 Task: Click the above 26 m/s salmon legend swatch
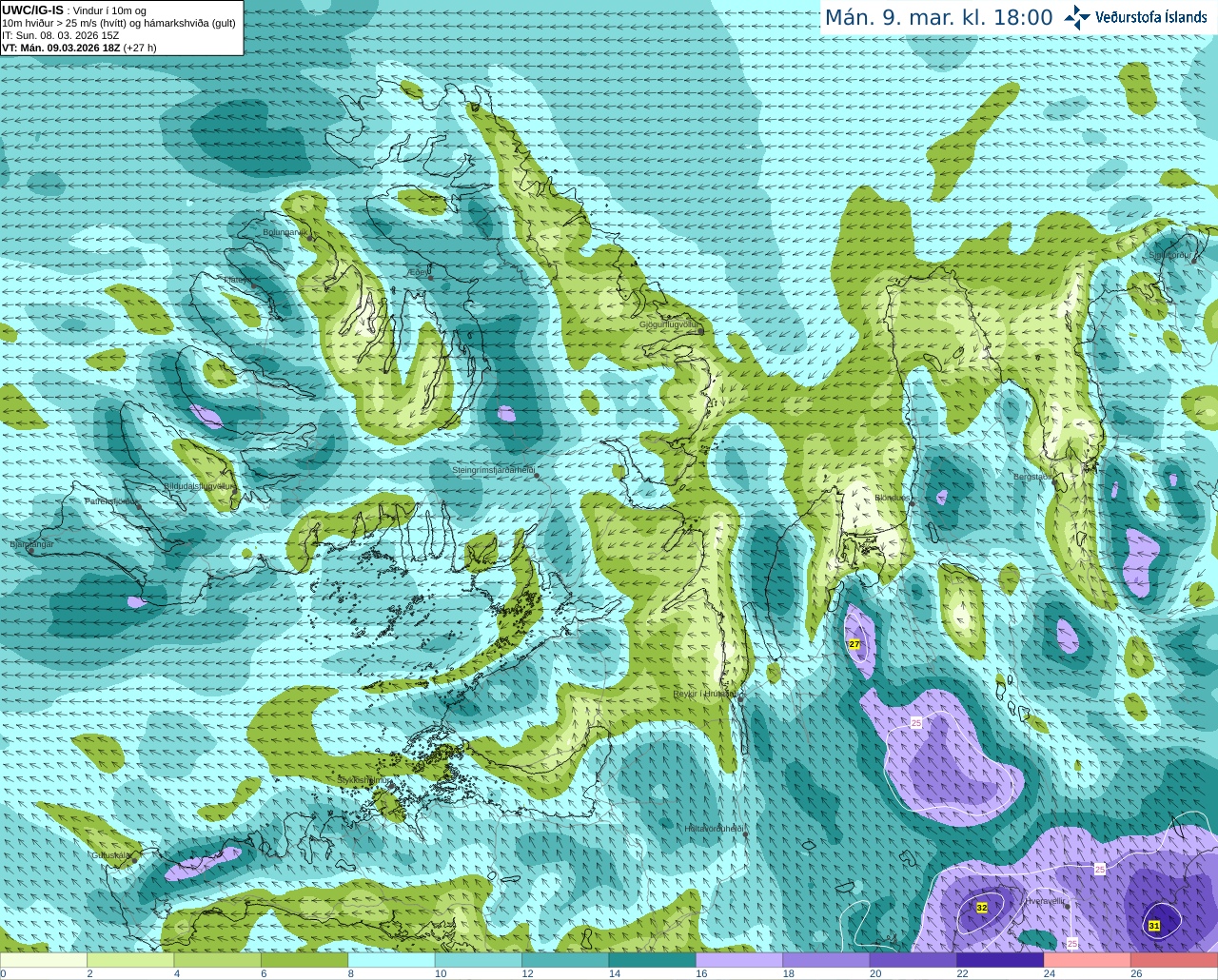pyautogui.click(x=1174, y=960)
